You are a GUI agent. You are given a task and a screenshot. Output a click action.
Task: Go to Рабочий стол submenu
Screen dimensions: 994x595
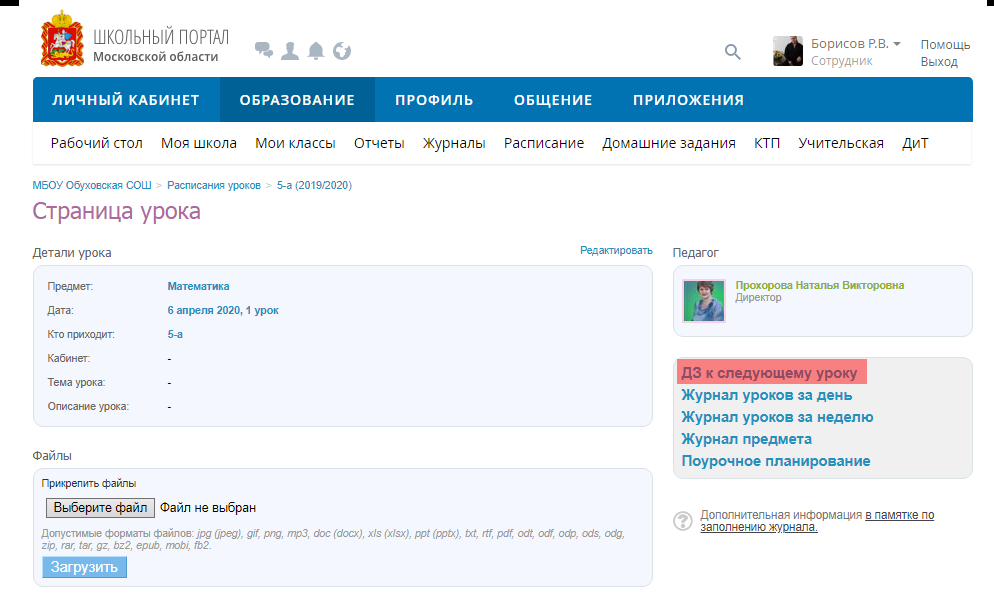pos(96,143)
